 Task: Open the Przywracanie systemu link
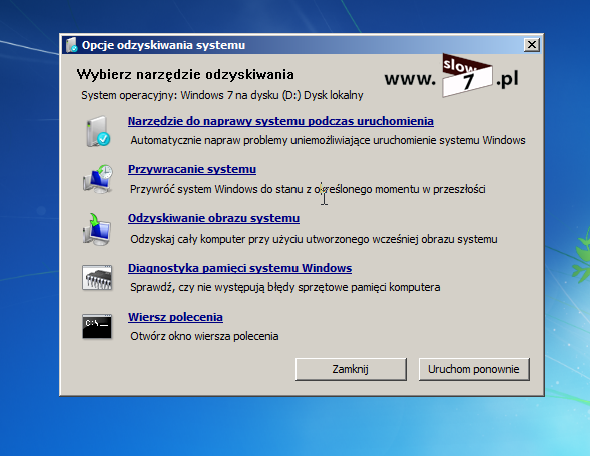(192, 169)
